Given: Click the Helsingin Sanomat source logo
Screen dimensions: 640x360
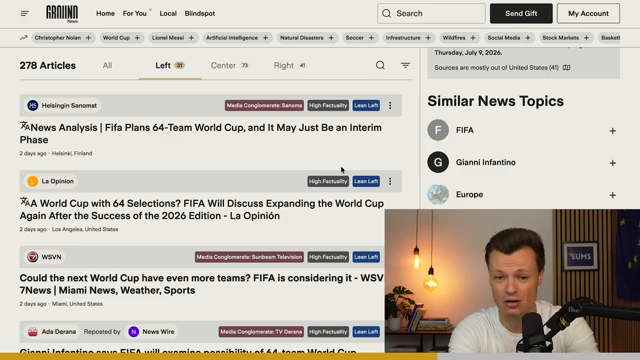Looking at the screenshot, I should [33, 105].
